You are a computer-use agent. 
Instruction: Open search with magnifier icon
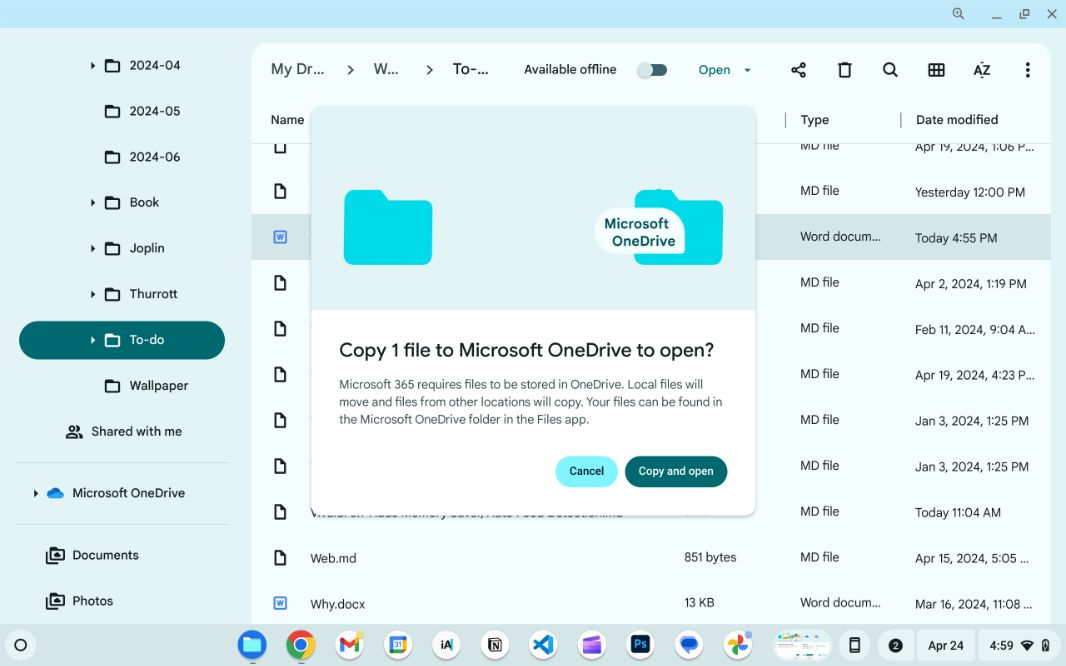[890, 70]
